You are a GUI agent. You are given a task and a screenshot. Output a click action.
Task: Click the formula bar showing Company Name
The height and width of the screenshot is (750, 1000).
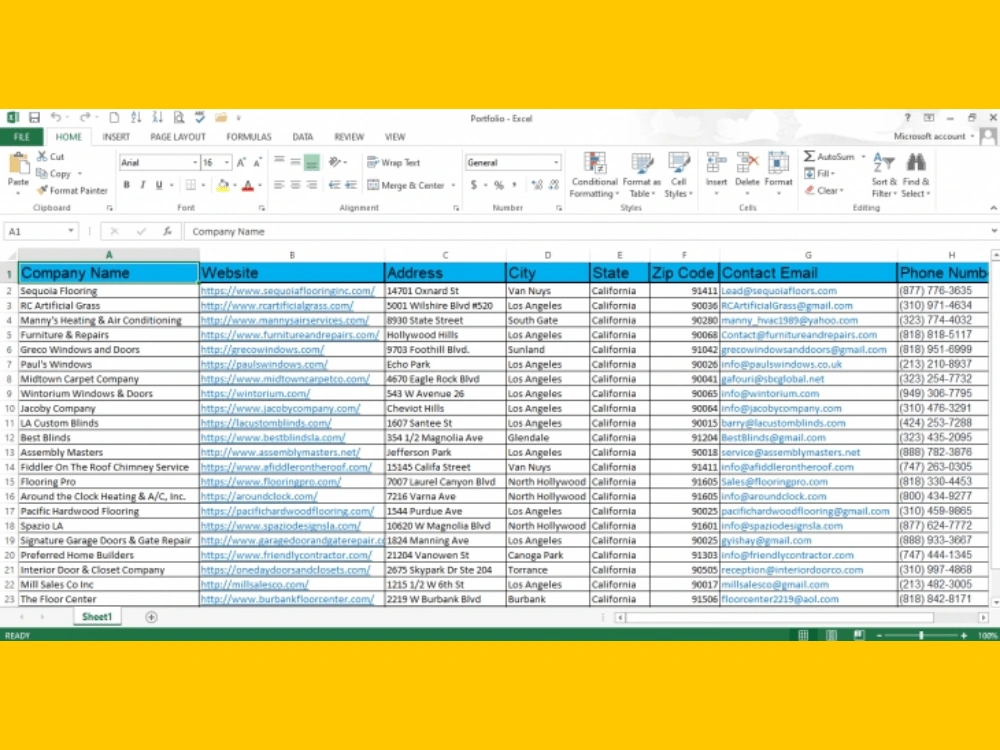click(x=585, y=232)
